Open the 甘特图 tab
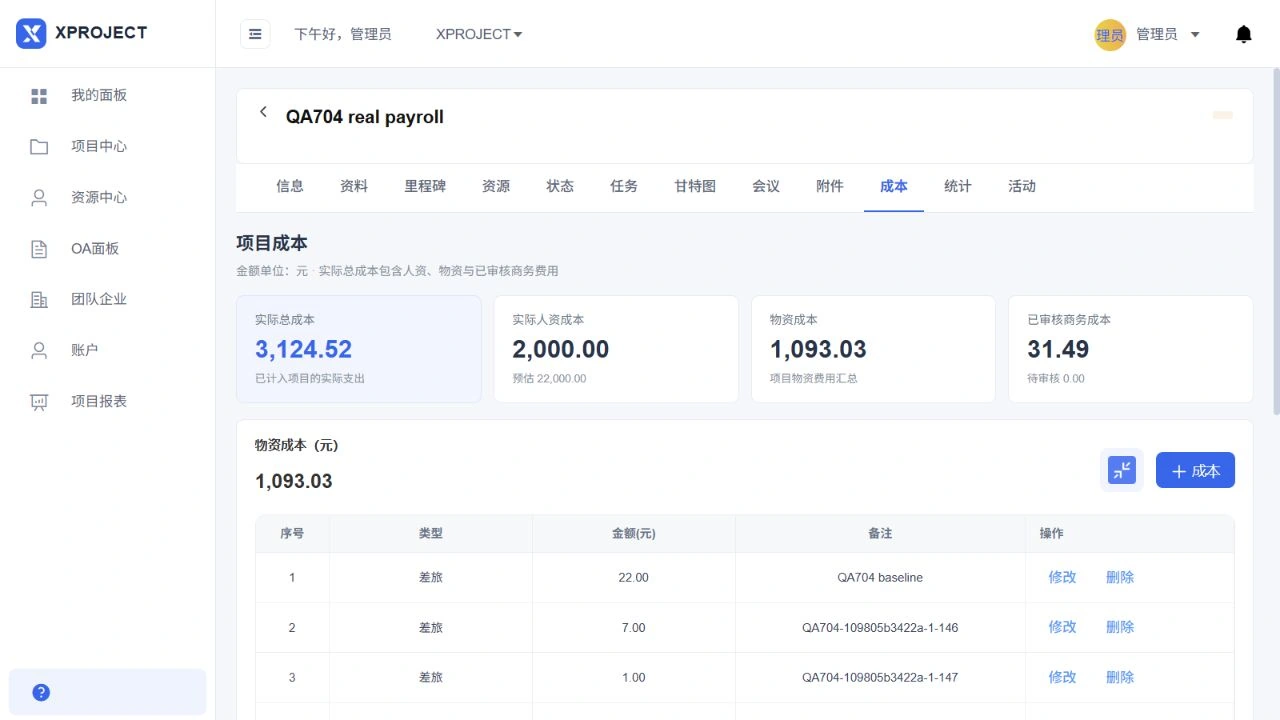 coord(695,186)
